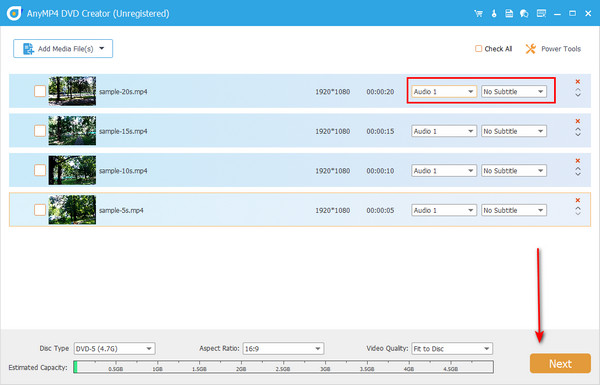Minimize the DVD Creator window
The image size is (600, 385).
557,14
